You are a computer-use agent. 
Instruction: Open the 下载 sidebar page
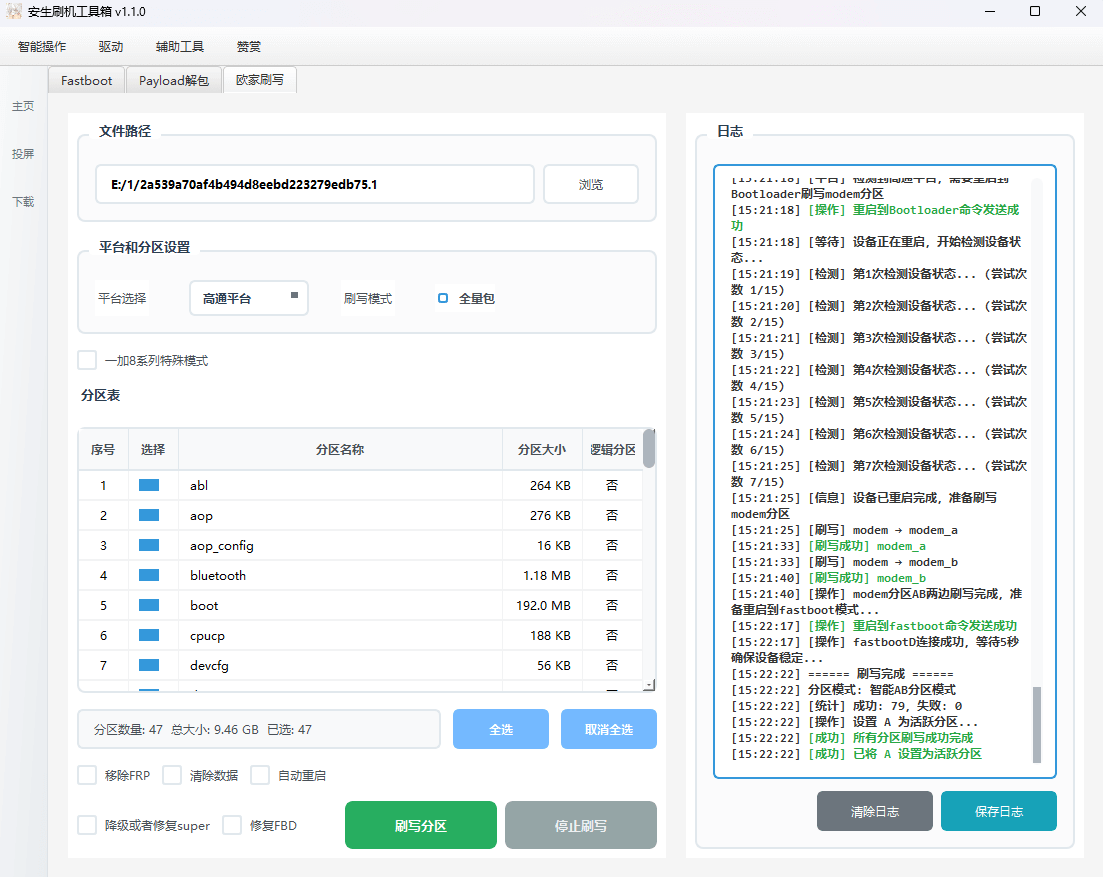[x=23, y=202]
